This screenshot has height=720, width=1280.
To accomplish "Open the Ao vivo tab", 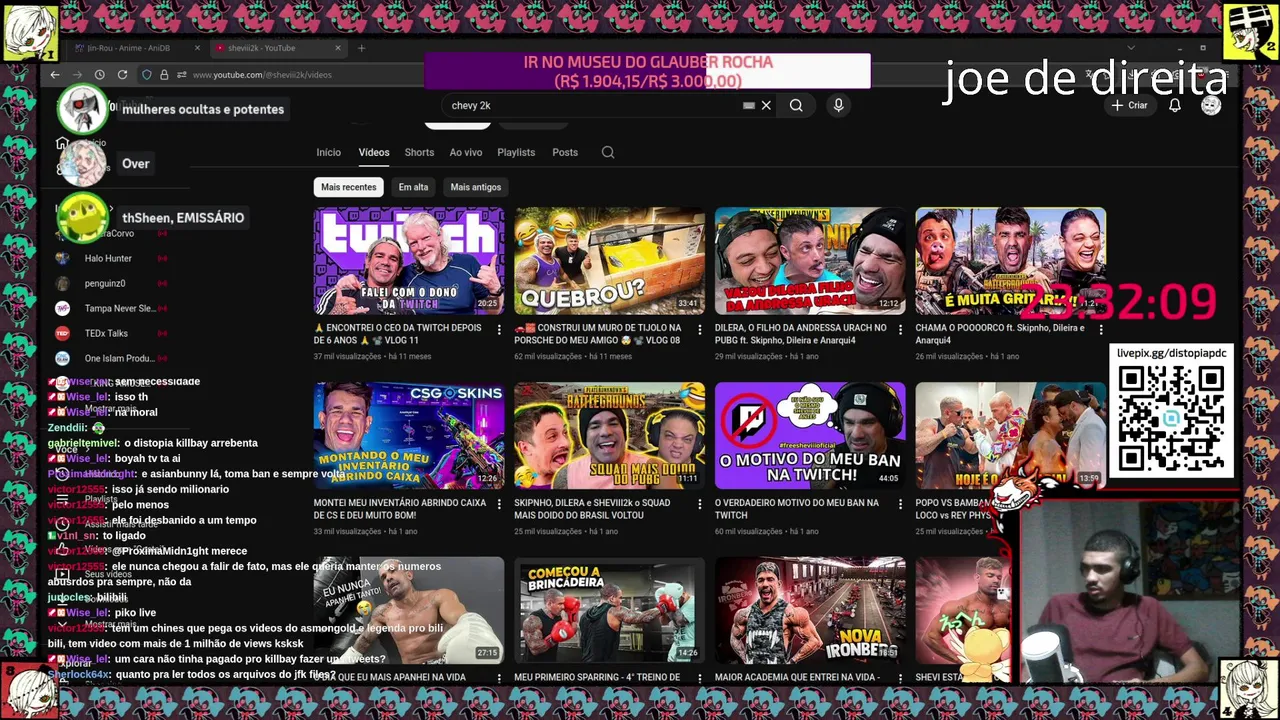I will pos(466,152).
